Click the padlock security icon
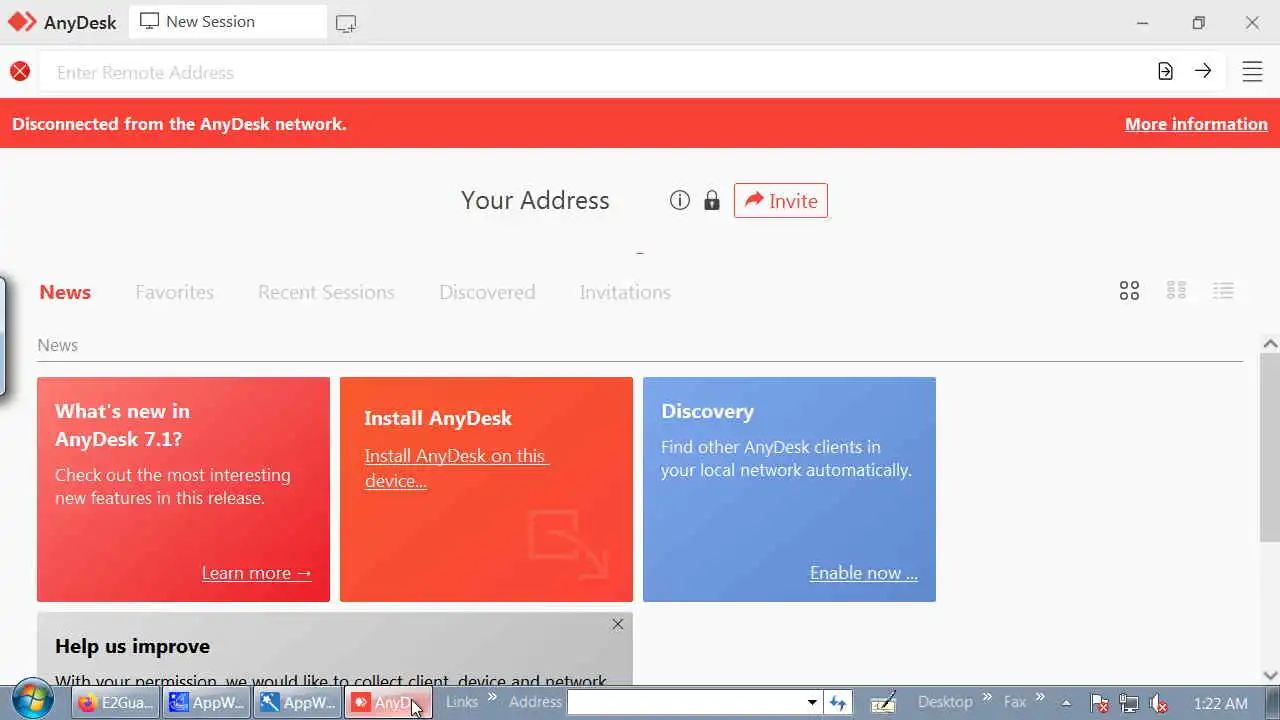The image size is (1280, 720). (x=712, y=201)
